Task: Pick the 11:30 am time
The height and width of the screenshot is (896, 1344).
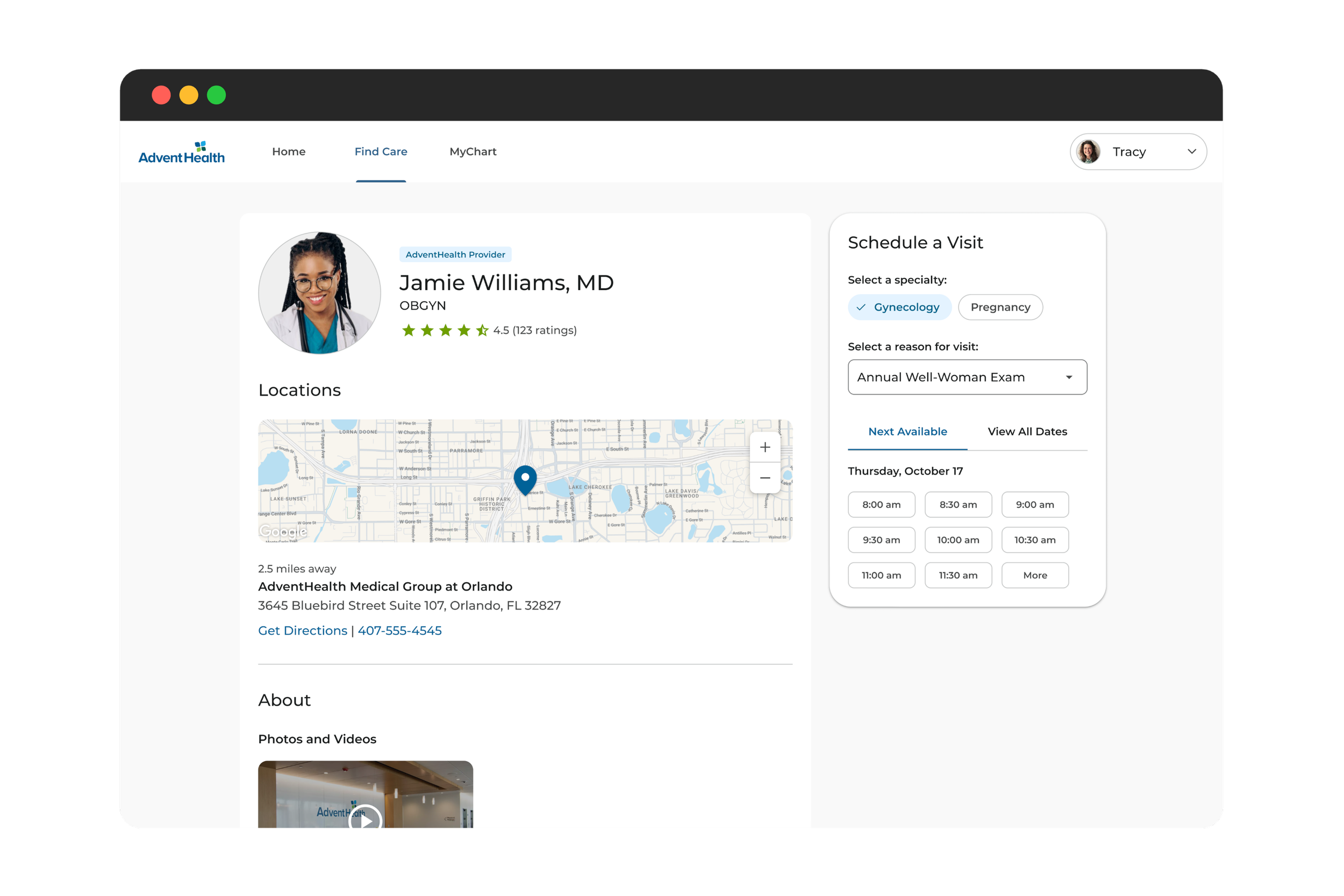Action: [959, 576]
